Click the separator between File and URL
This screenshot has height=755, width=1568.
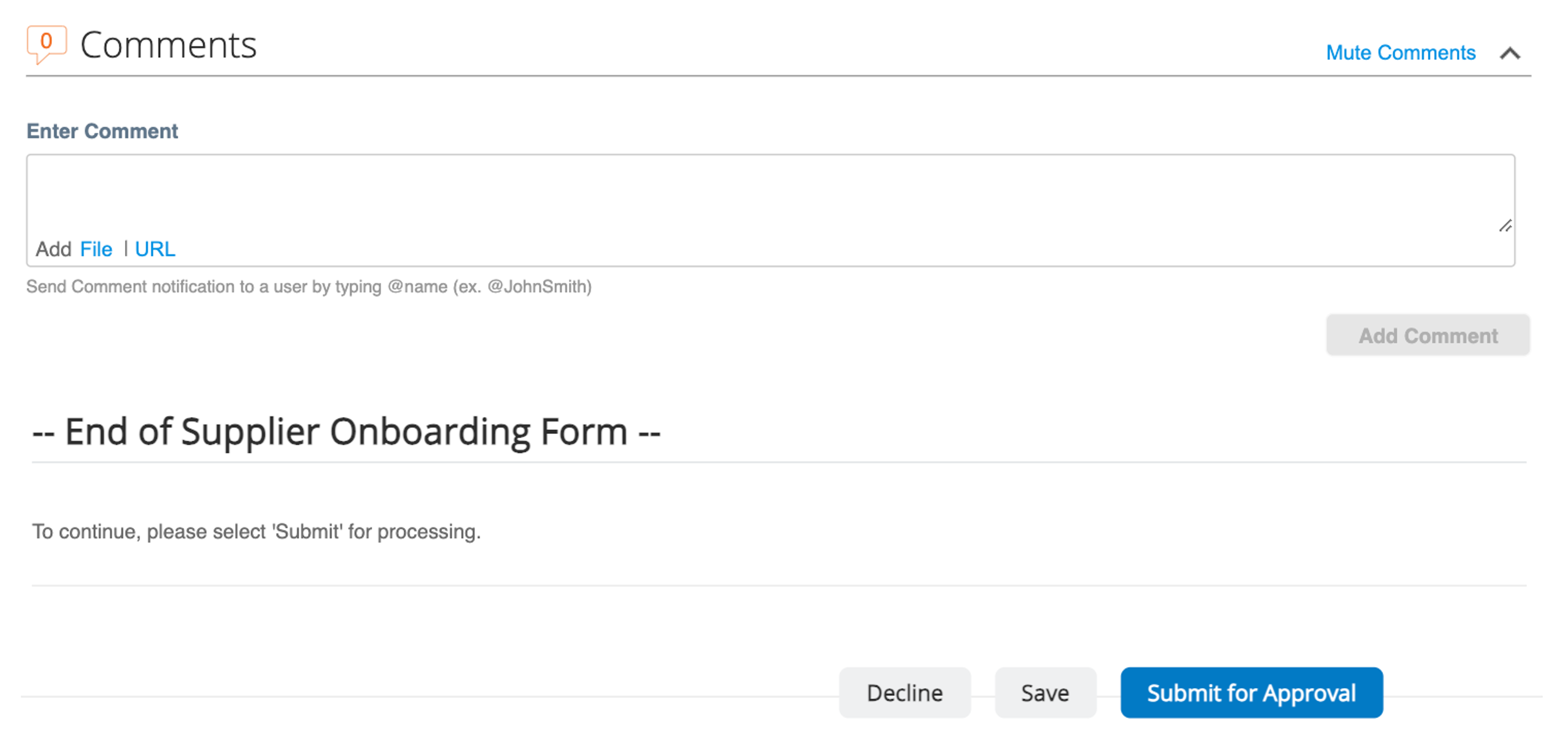126,249
